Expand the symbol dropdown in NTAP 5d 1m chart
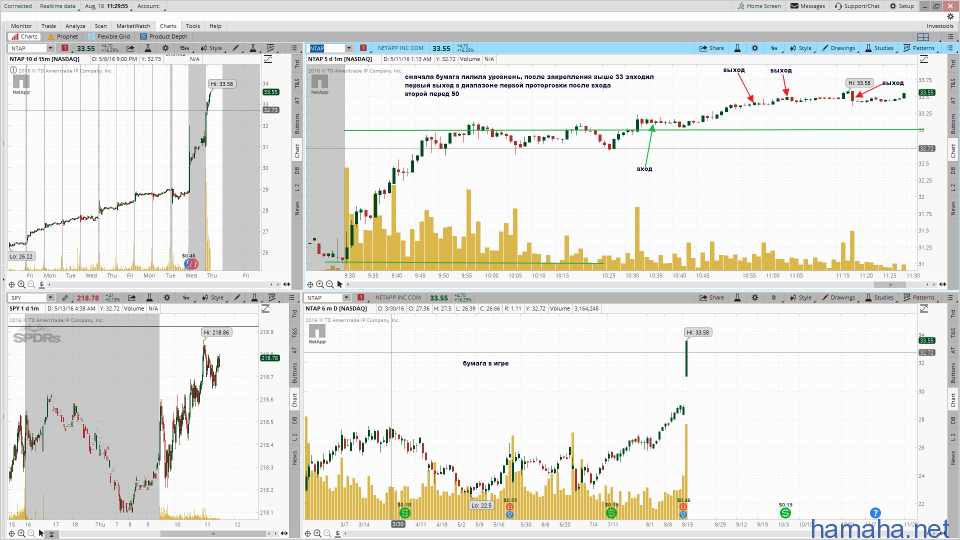Screen dimensions: 960x540 348,48
